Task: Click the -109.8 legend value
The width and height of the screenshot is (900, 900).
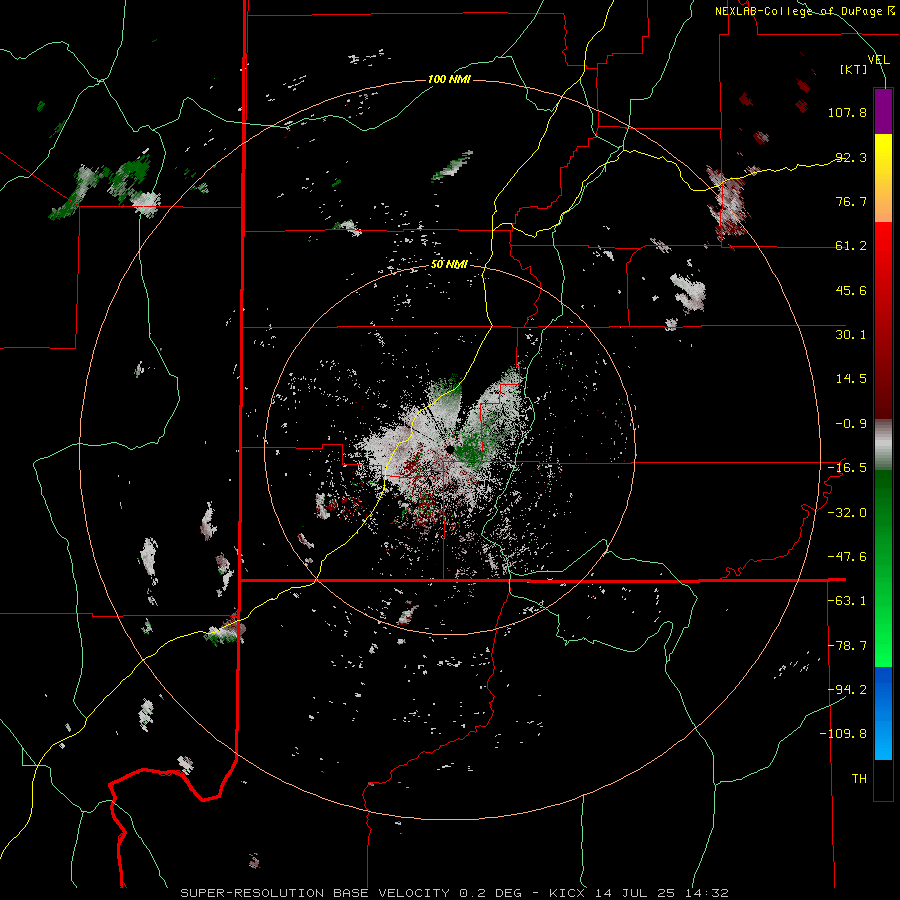Action: [844, 734]
